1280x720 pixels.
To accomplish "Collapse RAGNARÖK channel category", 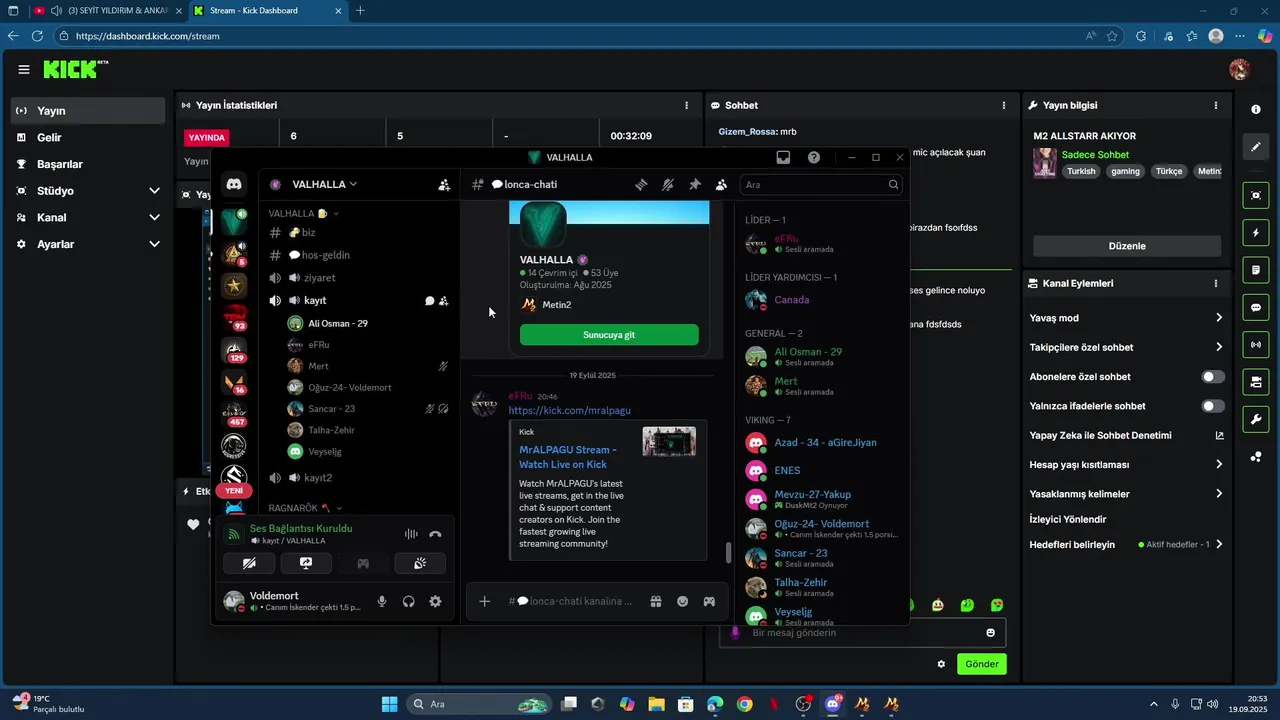I will [305, 508].
